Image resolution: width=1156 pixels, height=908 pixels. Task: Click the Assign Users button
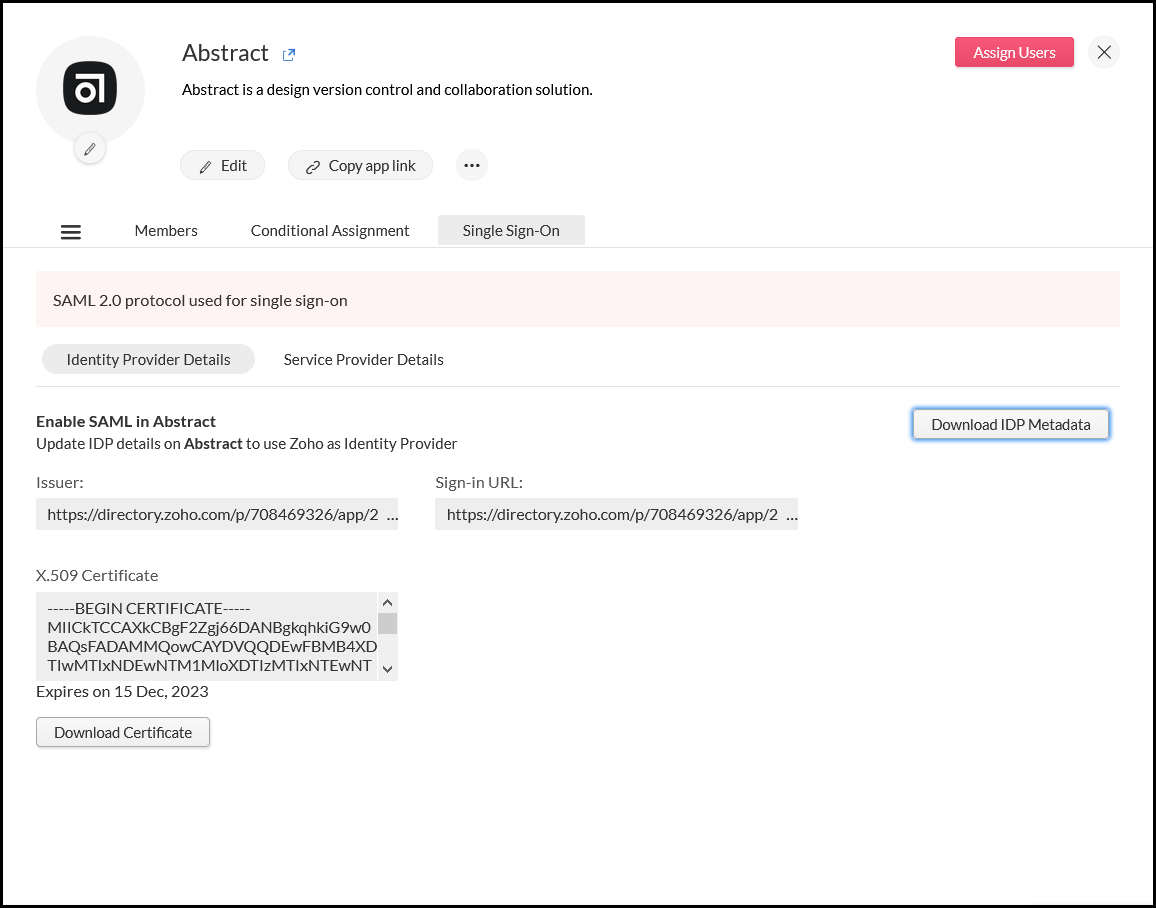click(1014, 52)
